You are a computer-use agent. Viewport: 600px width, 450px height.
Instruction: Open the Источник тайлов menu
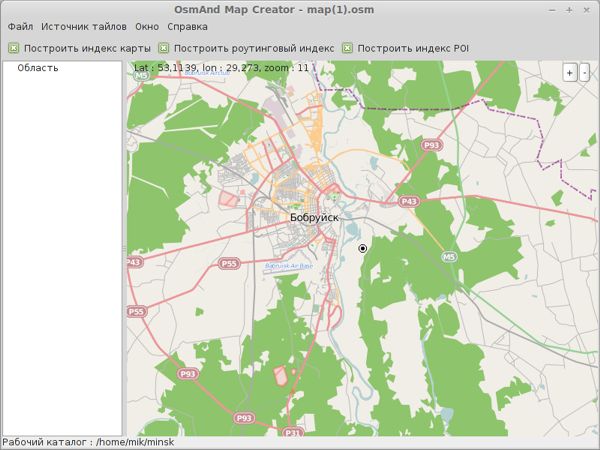(x=84, y=27)
